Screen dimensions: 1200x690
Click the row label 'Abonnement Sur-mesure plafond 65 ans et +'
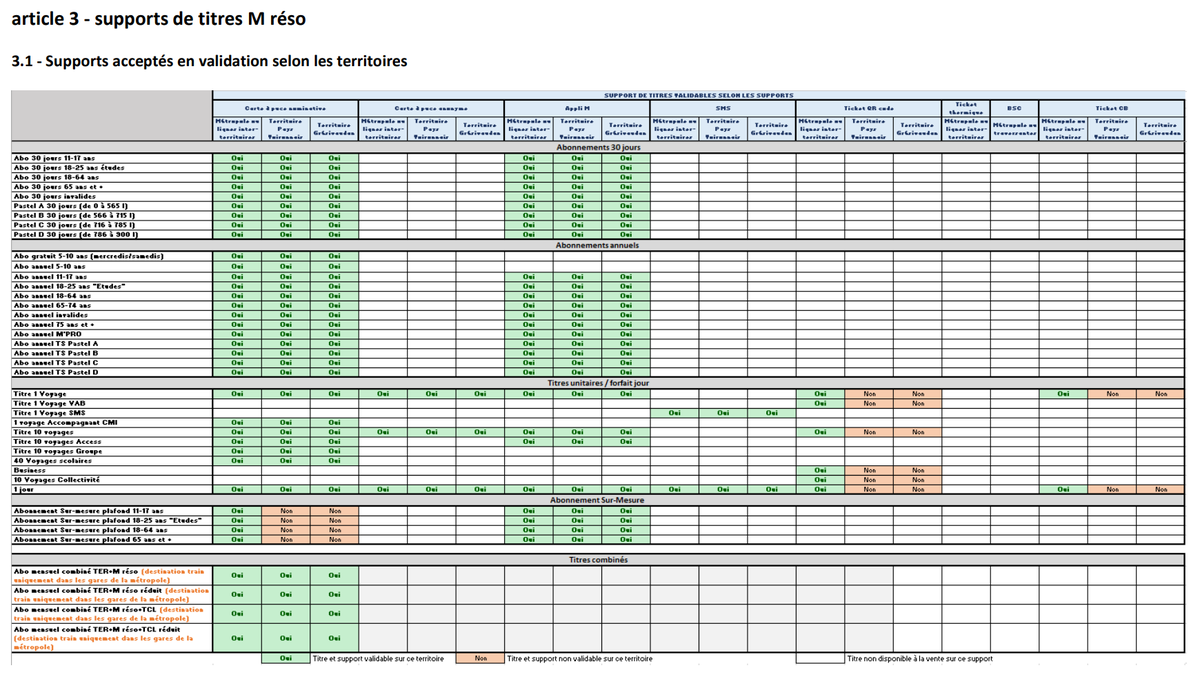coord(91,539)
